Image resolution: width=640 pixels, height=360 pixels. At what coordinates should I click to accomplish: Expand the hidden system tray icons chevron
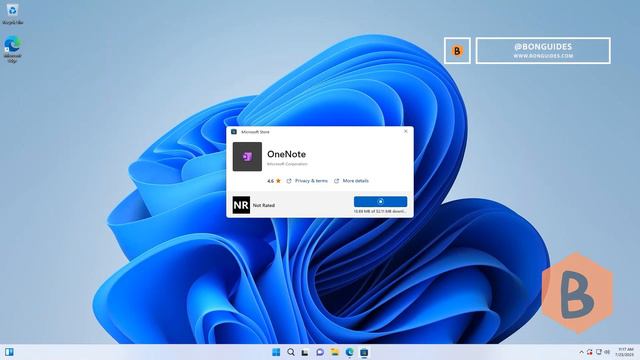pos(581,352)
